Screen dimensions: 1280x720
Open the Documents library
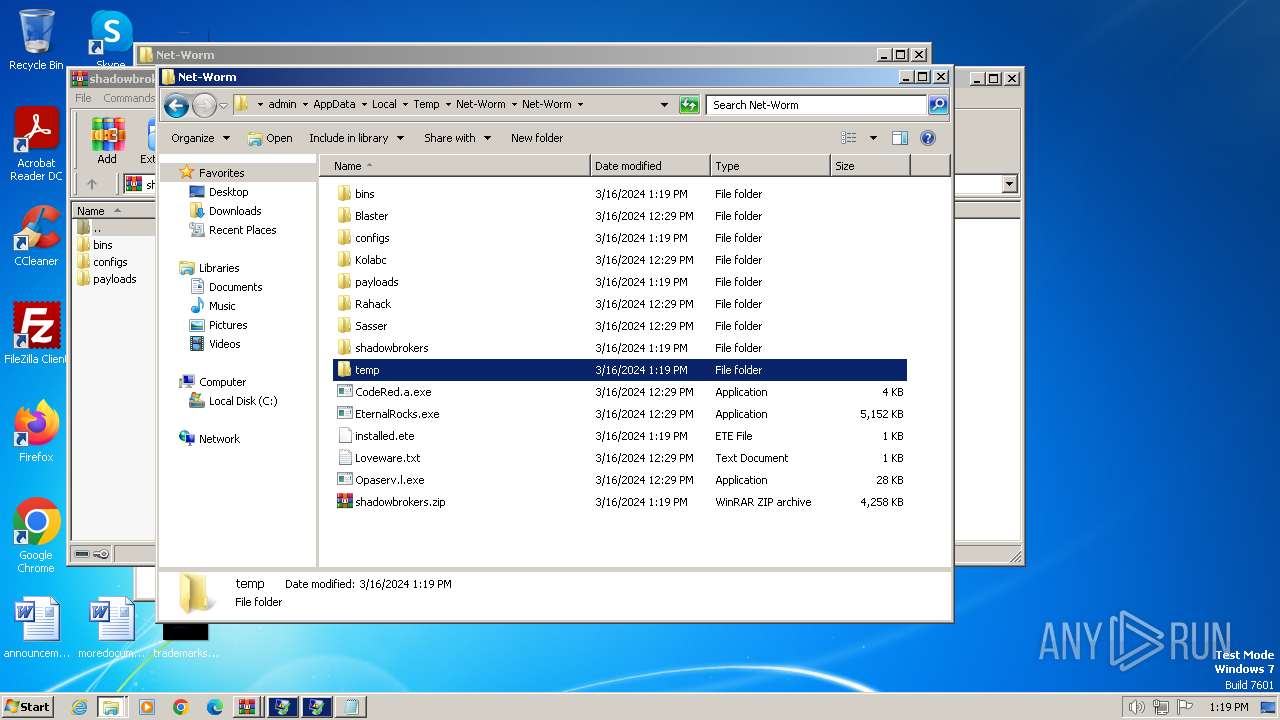click(x=235, y=287)
